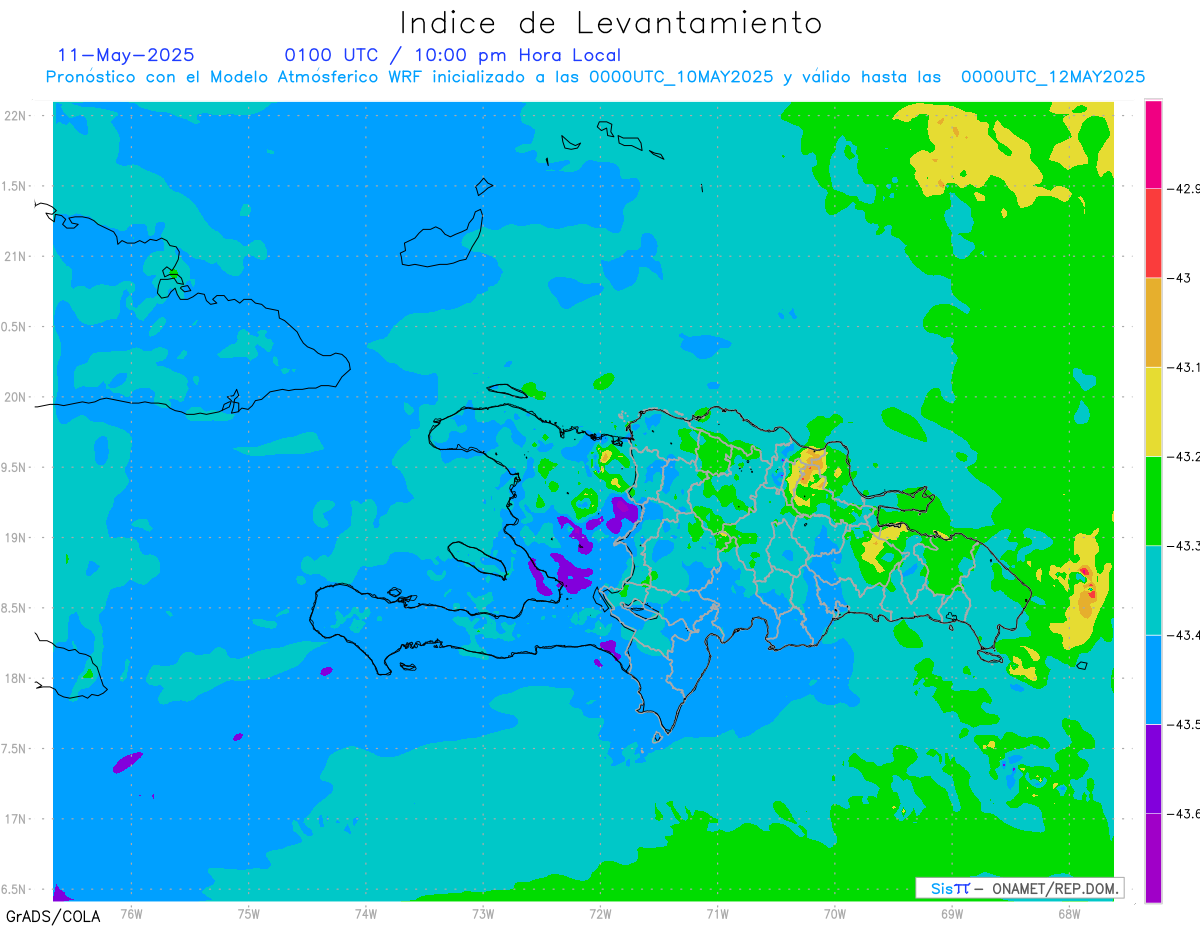Click the latitude label "18N"
The height and width of the screenshot is (927, 1200).
coord(16,679)
